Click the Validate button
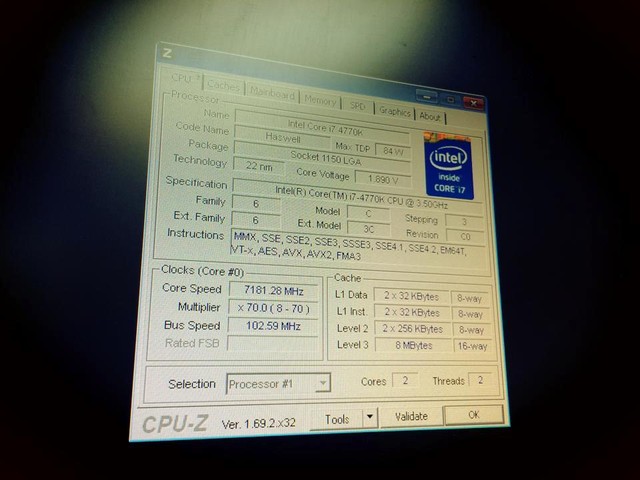The image size is (640, 480). (411, 416)
